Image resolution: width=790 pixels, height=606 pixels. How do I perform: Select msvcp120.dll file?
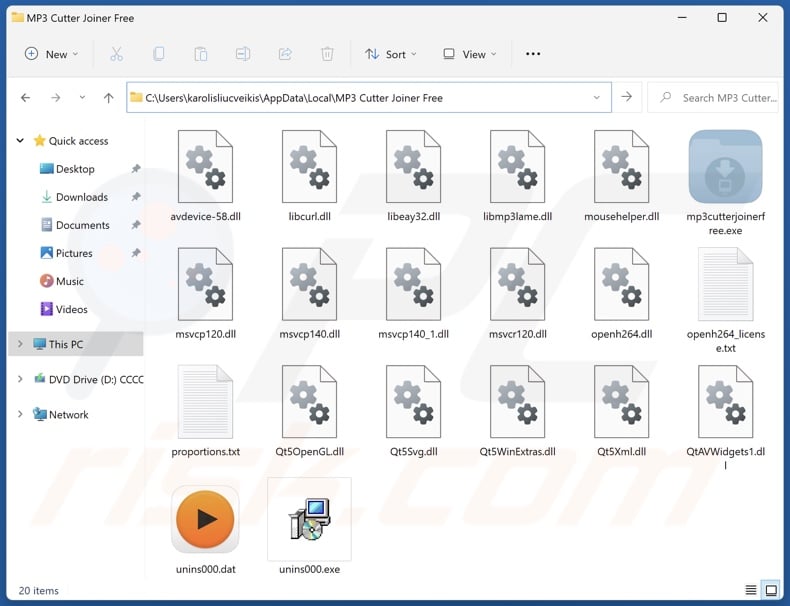(x=205, y=293)
